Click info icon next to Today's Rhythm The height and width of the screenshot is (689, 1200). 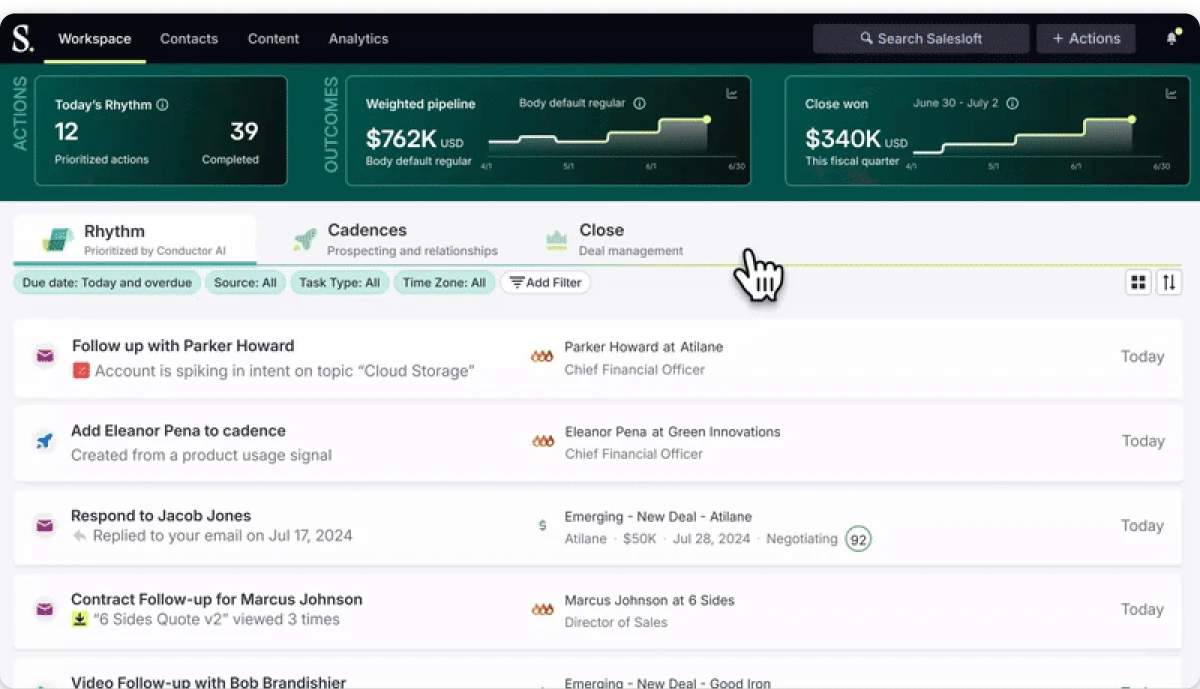tap(162, 104)
